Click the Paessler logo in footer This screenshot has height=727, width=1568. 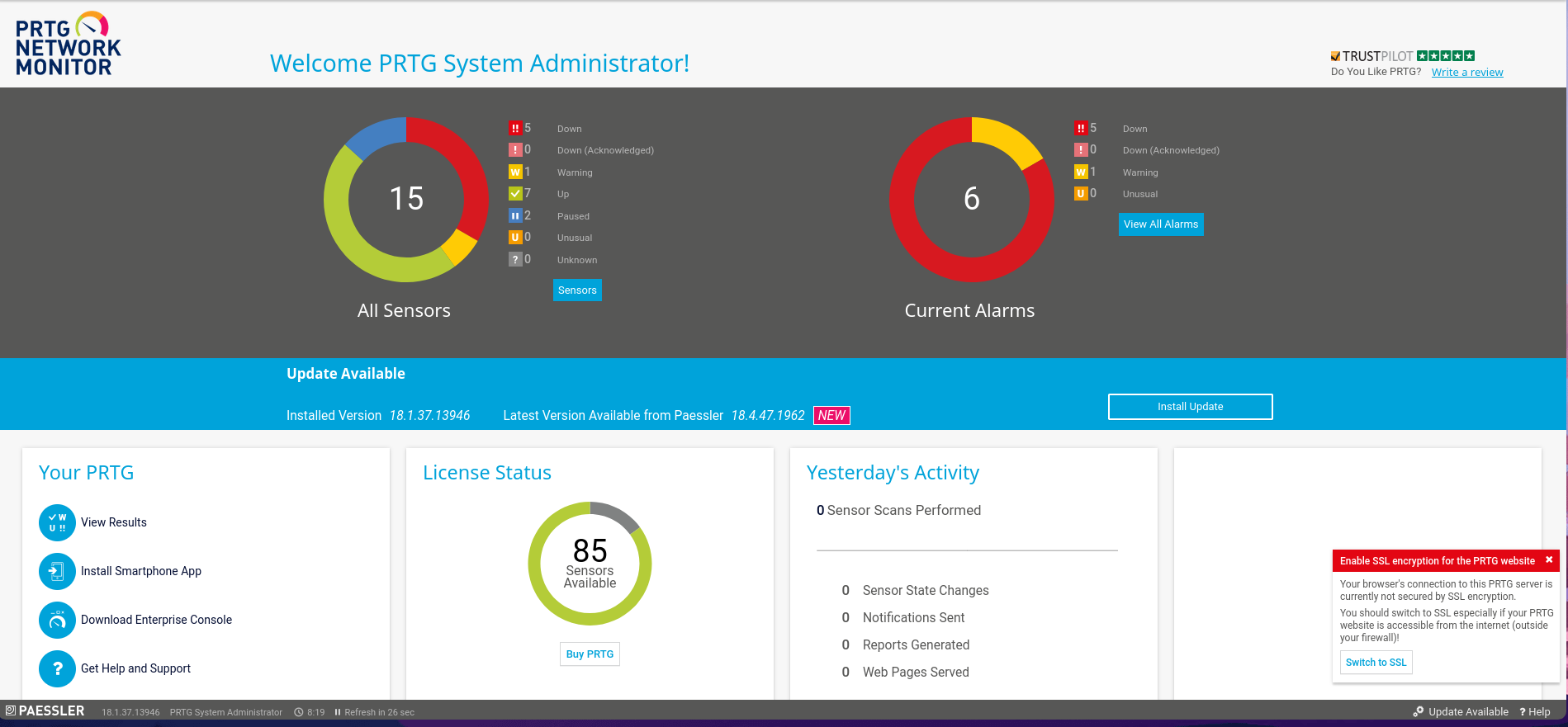(45, 710)
